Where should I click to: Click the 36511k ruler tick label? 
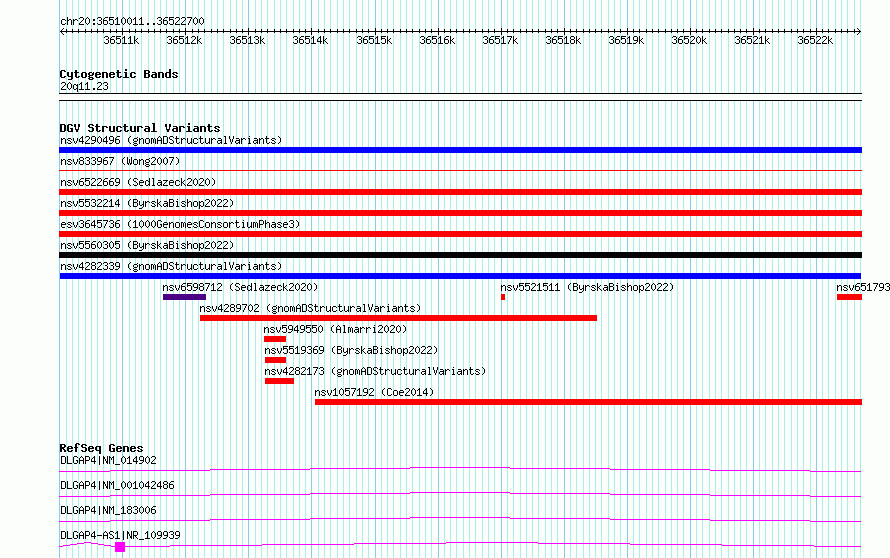click(121, 40)
